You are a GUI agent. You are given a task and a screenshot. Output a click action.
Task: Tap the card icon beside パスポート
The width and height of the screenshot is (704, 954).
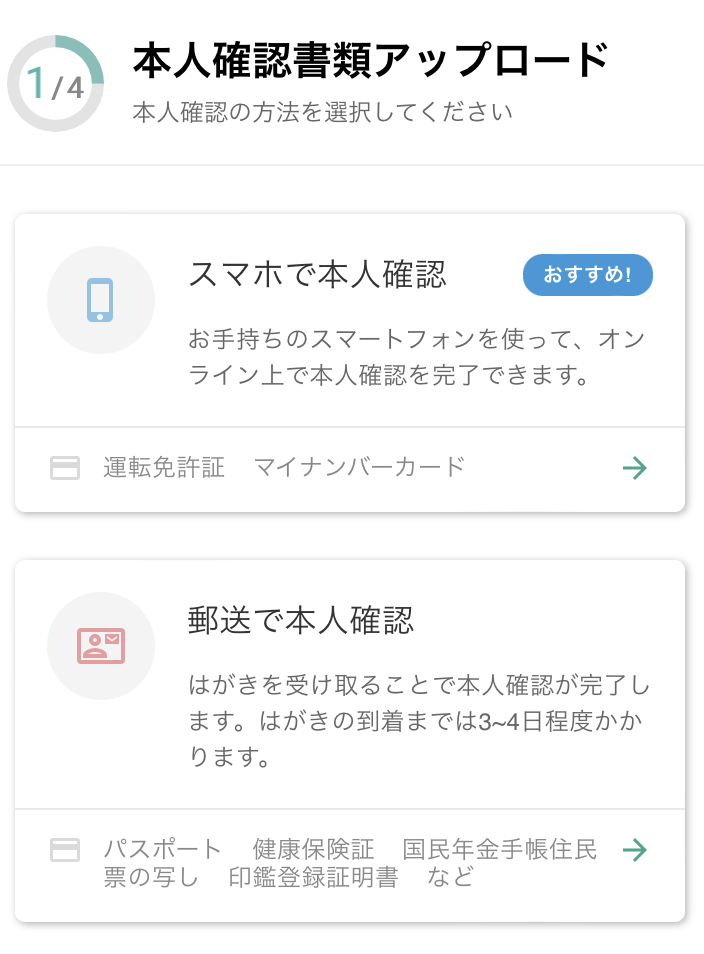click(x=64, y=850)
